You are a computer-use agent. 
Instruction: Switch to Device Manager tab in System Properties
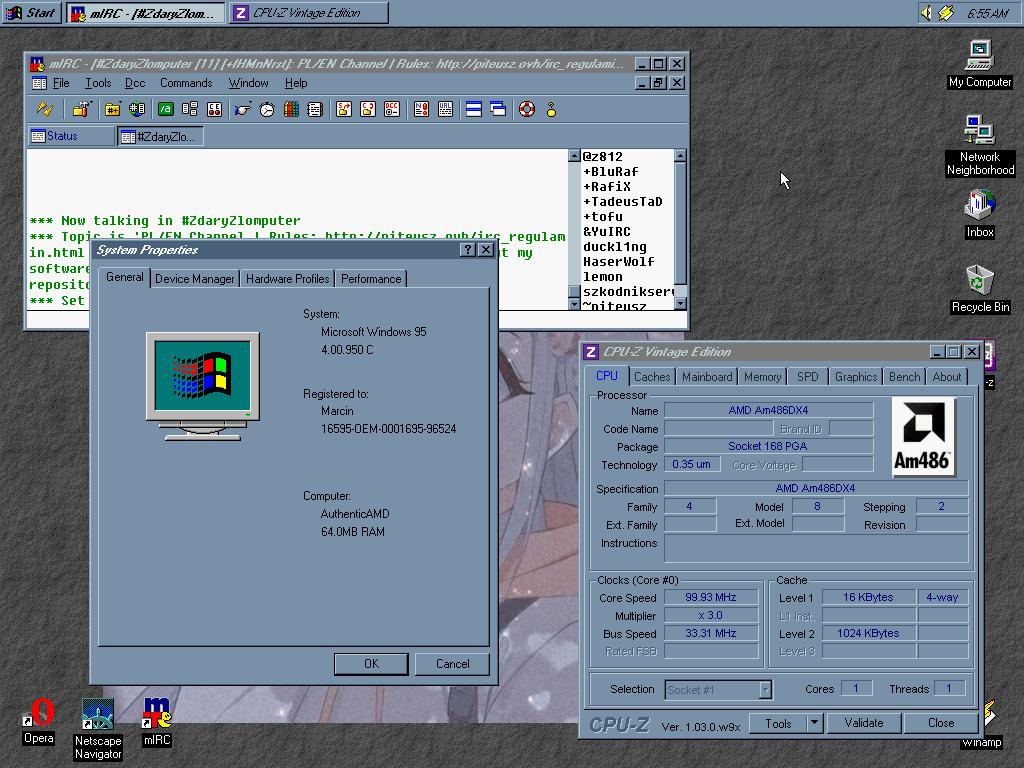click(195, 279)
